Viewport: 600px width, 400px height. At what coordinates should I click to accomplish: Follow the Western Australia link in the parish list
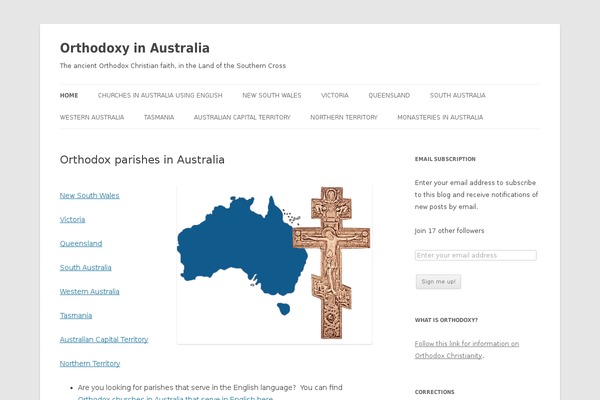tap(90, 292)
